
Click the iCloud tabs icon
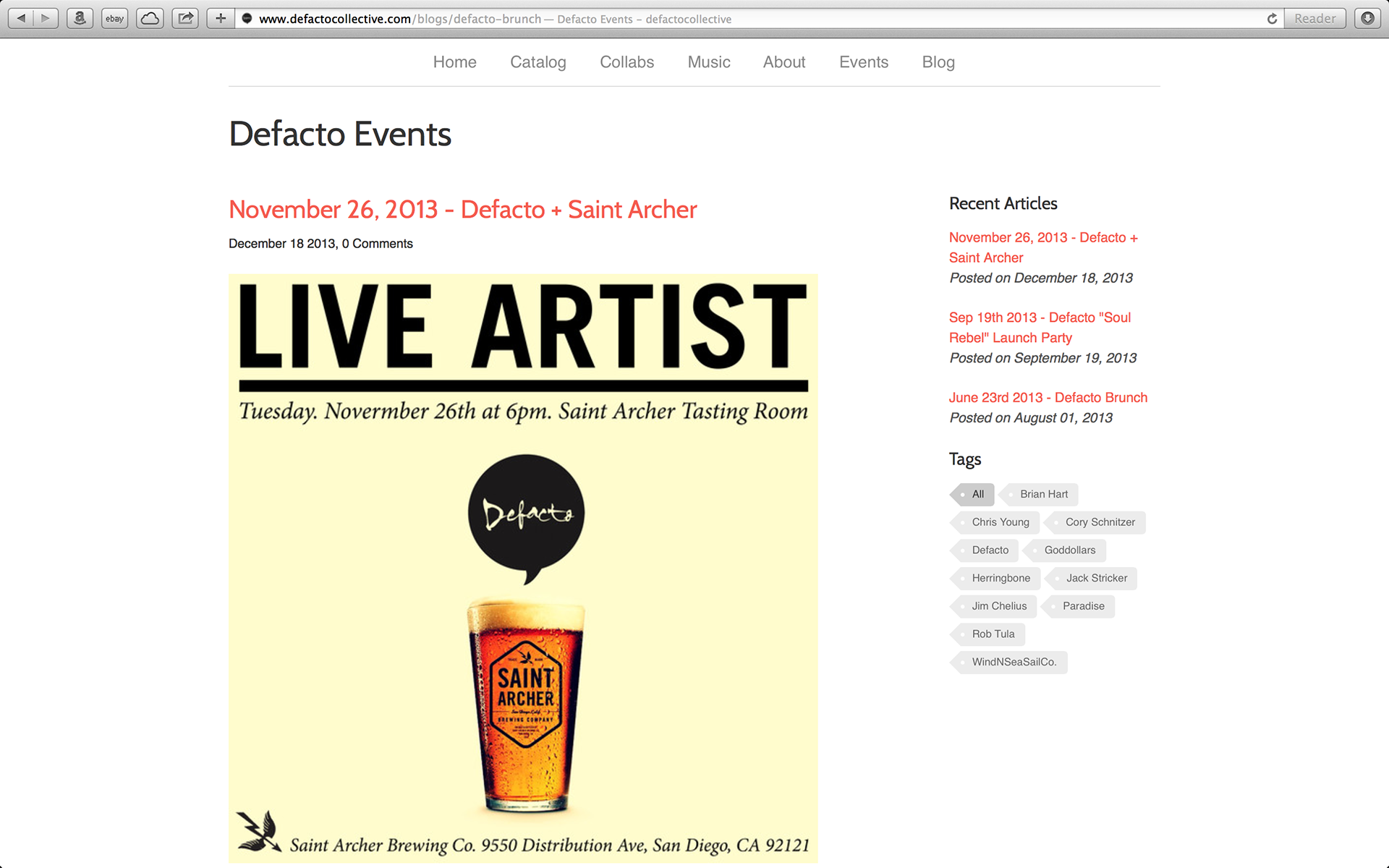(x=150, y=18)
